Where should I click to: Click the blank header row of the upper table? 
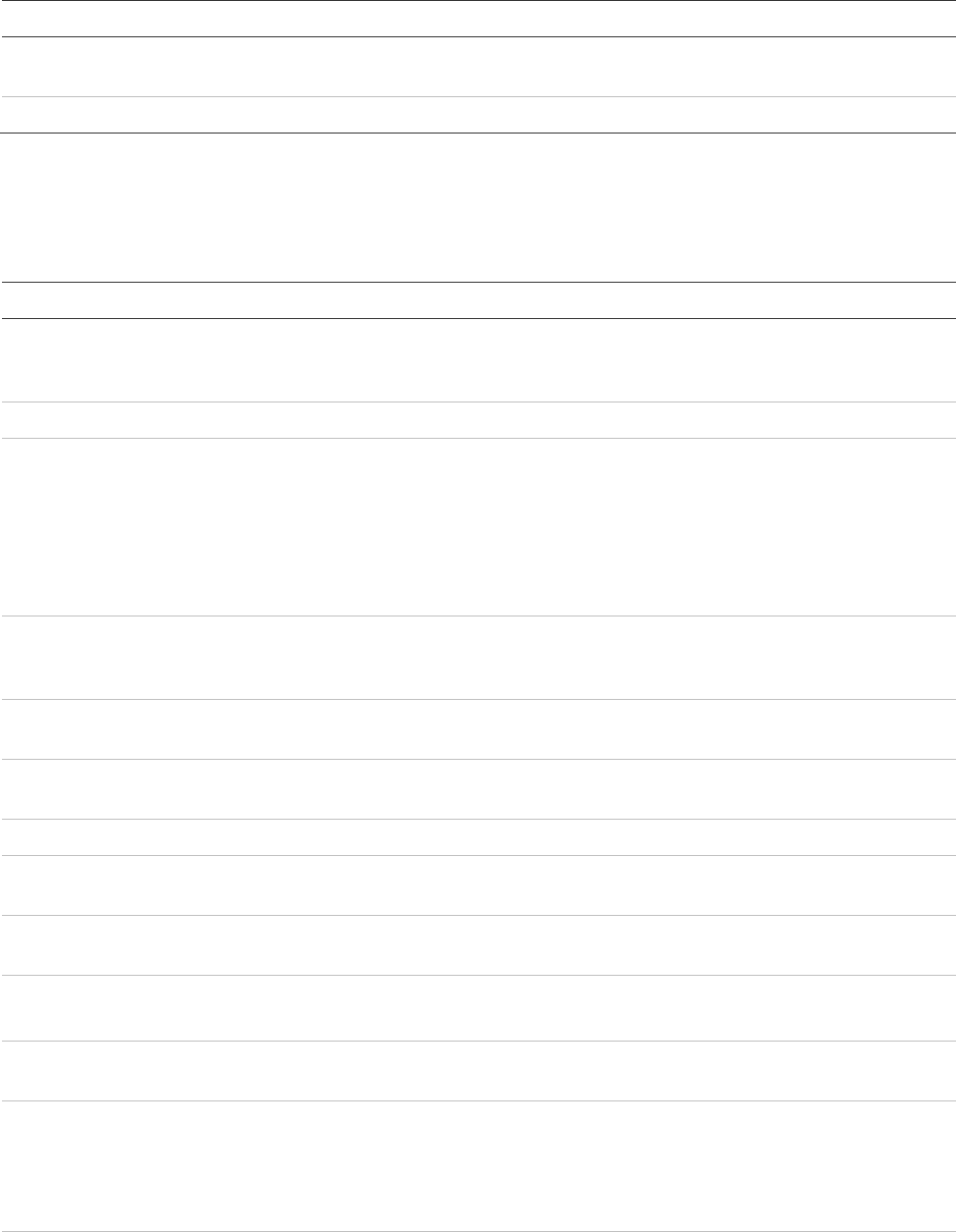point(478,19)
